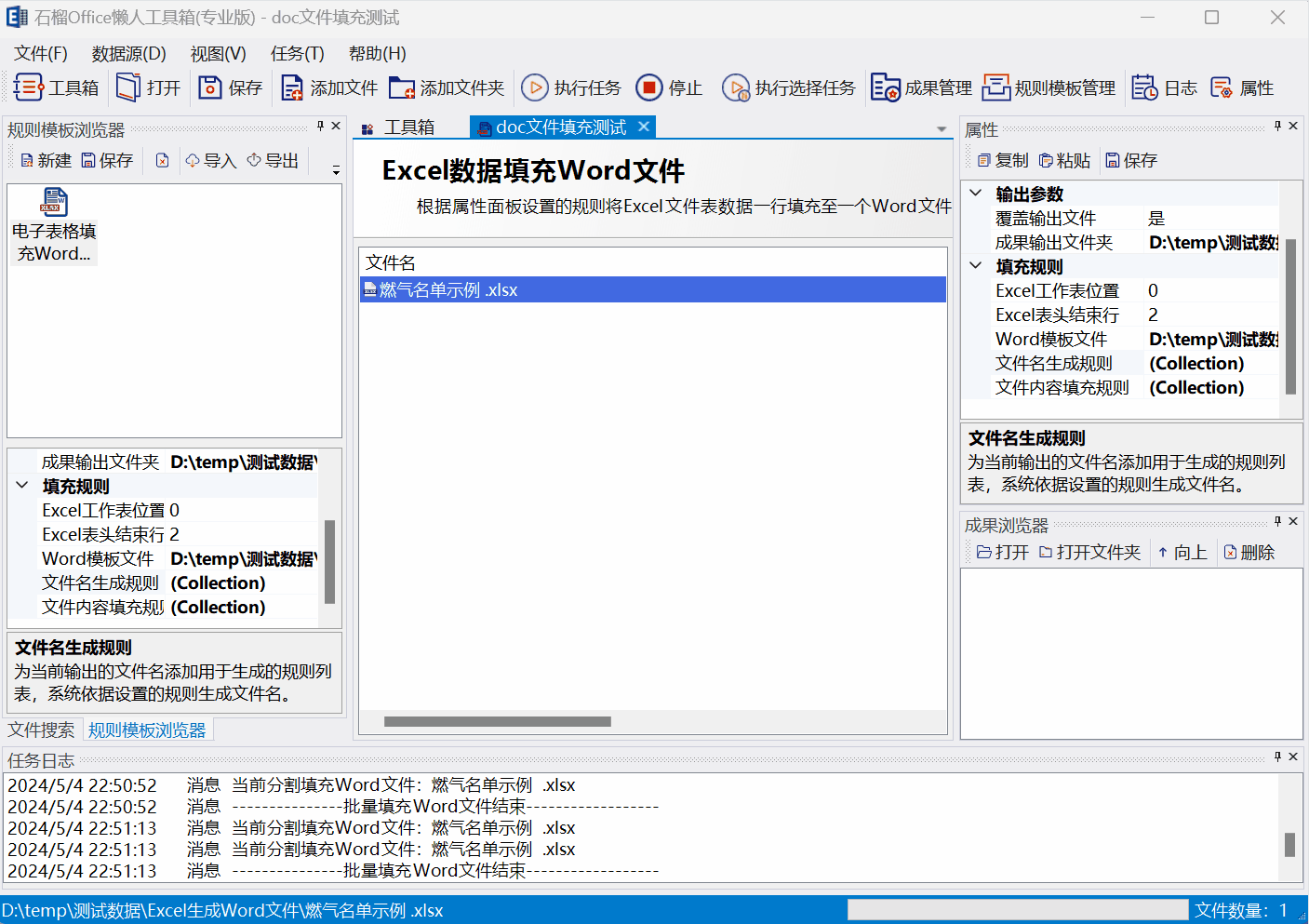Click 执行选择任务 in the toolbar
Screen dimensions: 1309x924
point(789,87)
